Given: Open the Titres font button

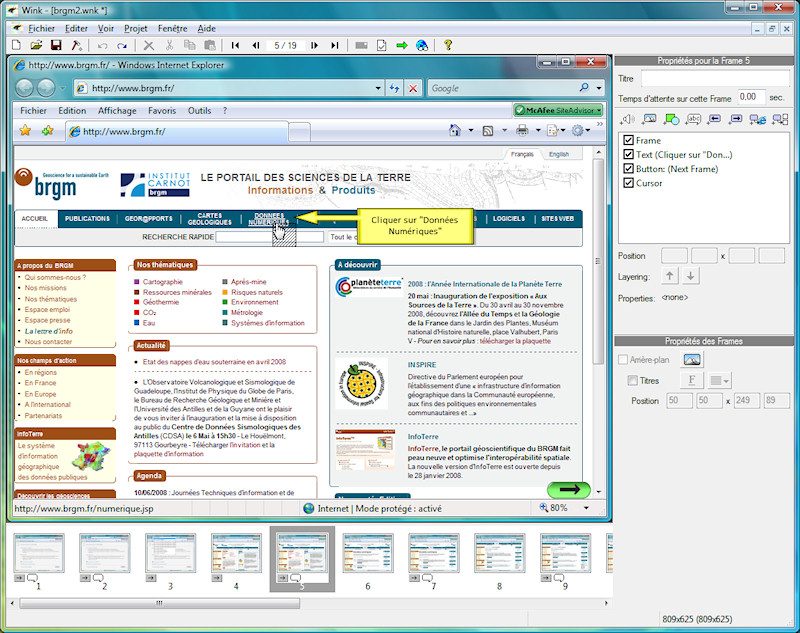Looking at the screenshot, I should click(692, 381).
